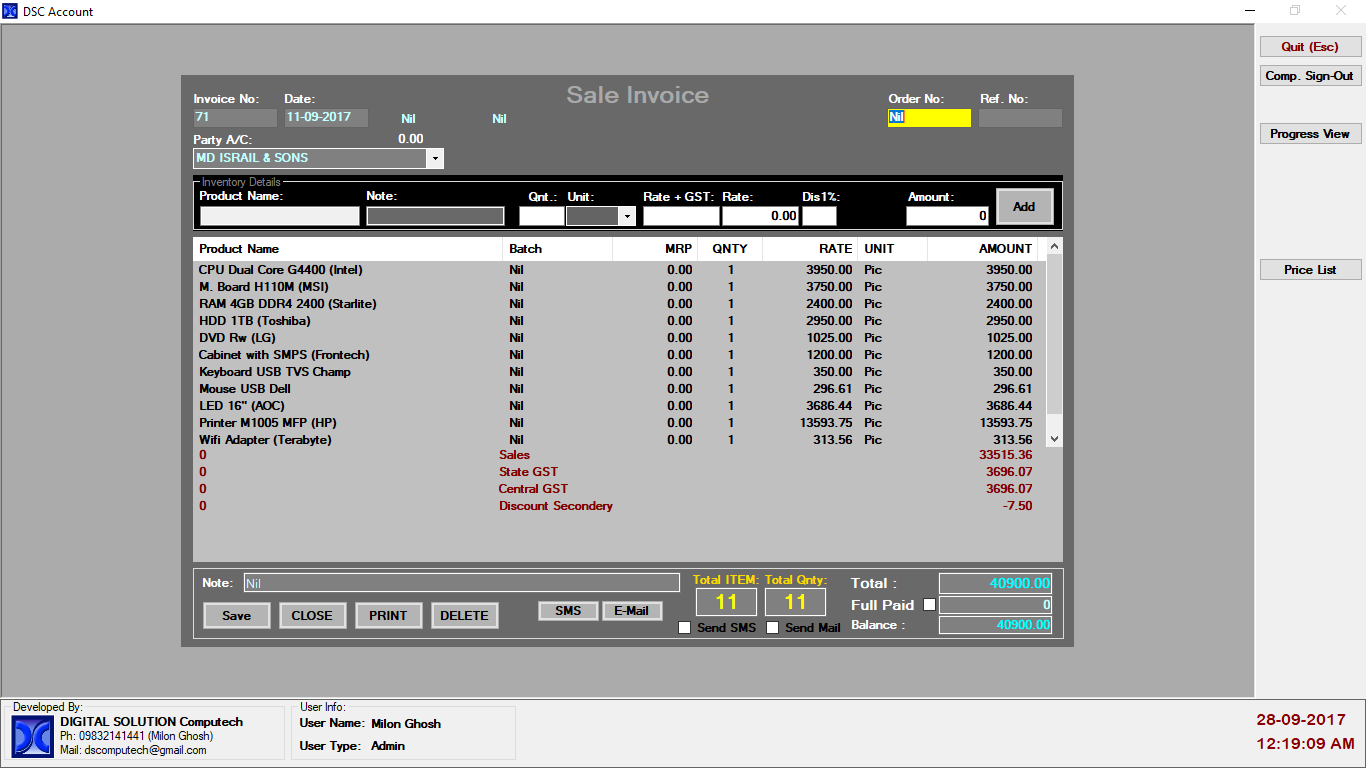Tick the Full Paid checkbox
The height and width of the screenshot is (768, 1366).
[929, 605]
